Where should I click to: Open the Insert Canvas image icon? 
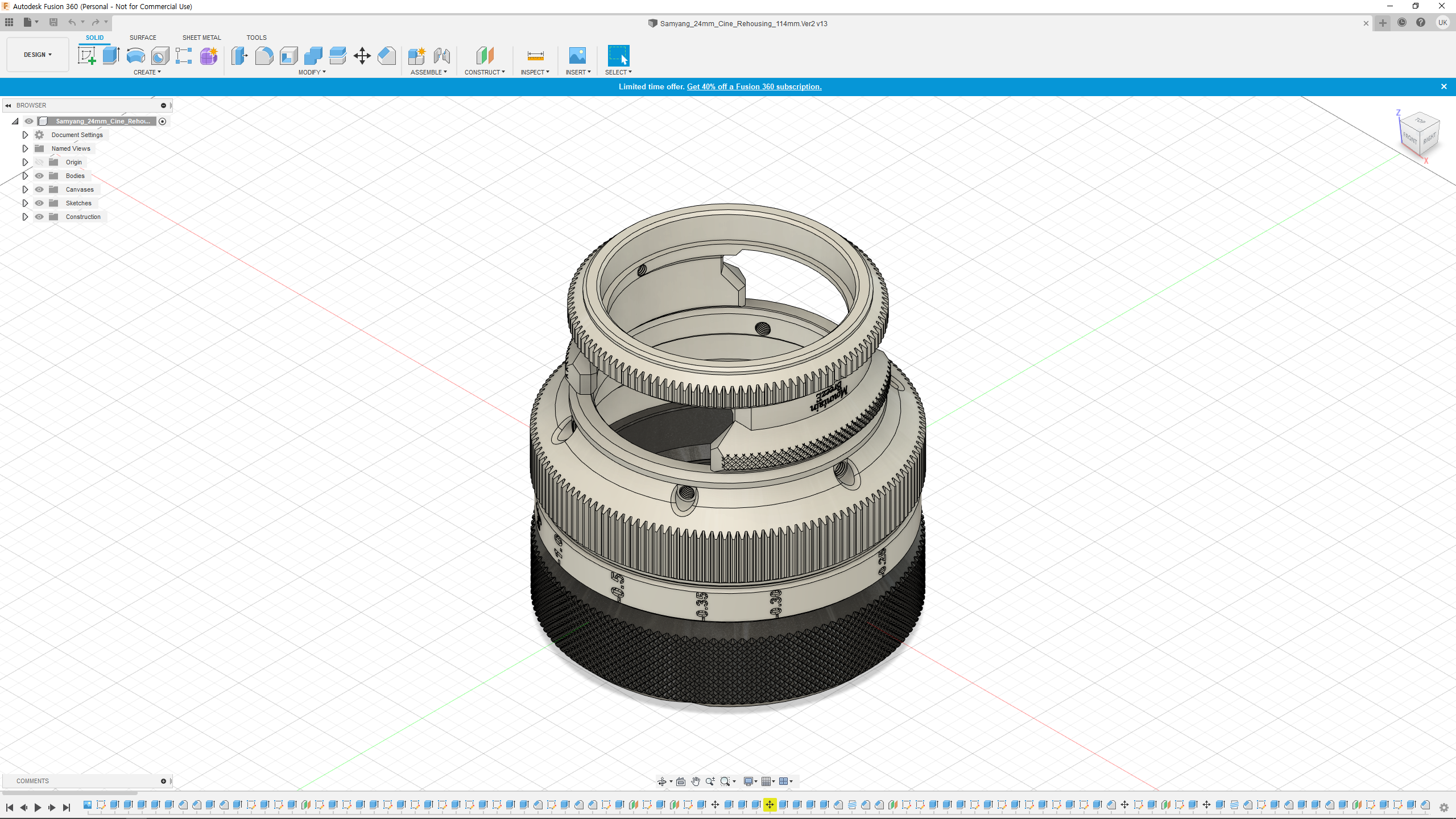[x=577, y=56]
